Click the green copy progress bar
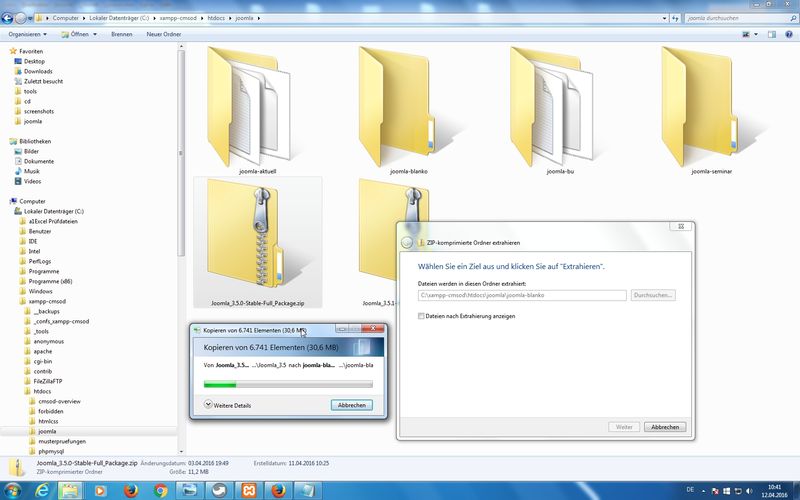 [288, 384]
